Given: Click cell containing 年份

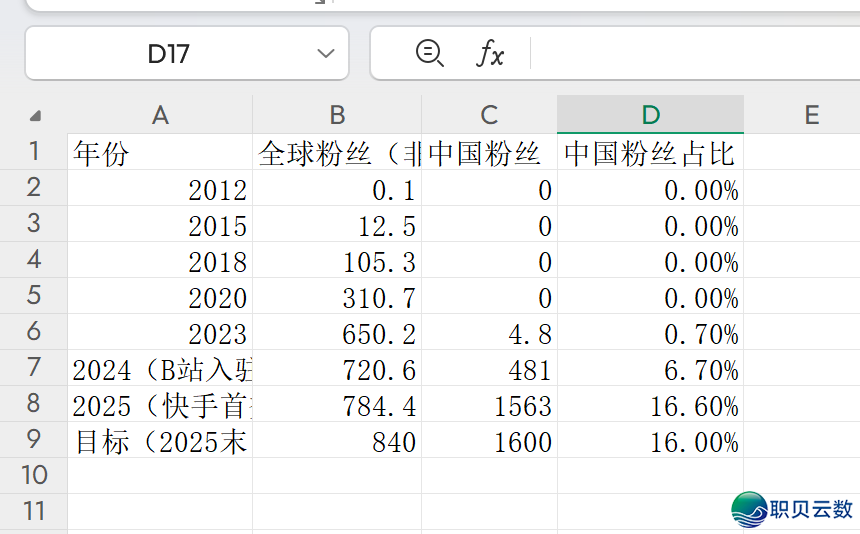Looking at the screenshot, I should coord(160,153).
